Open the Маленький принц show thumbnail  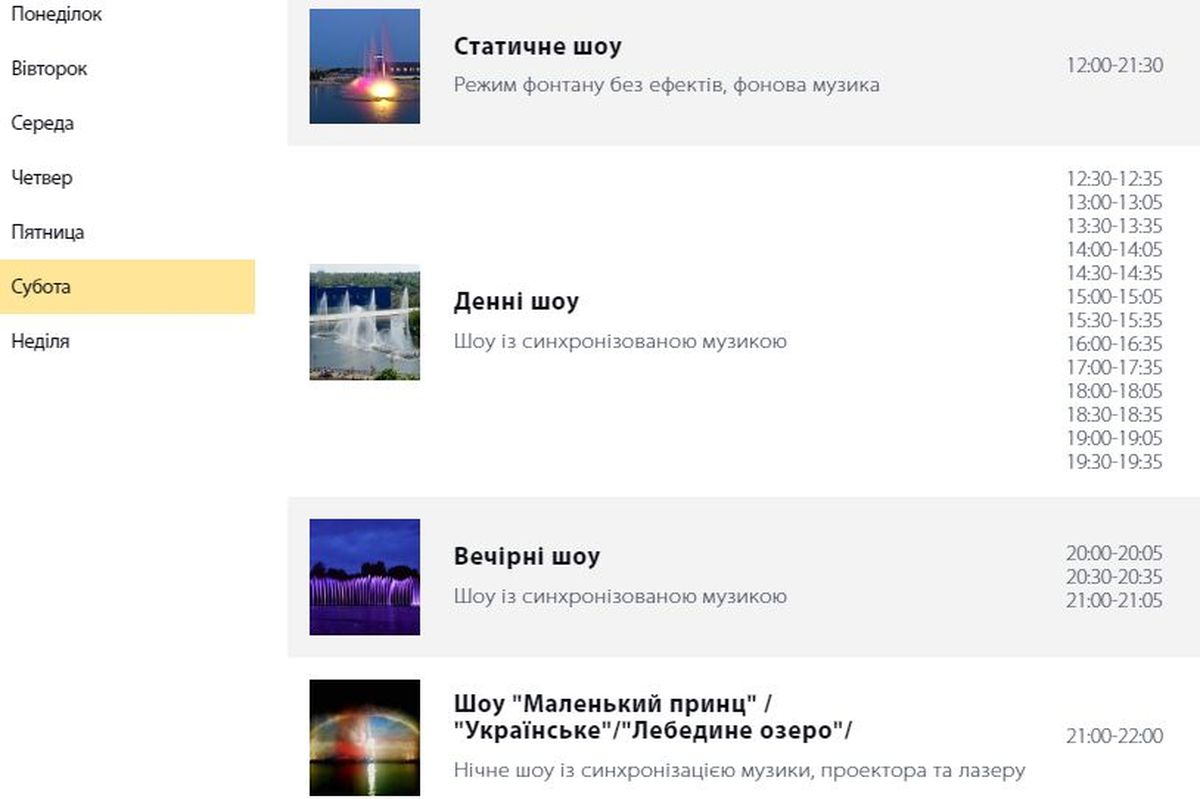click(365, 737)
